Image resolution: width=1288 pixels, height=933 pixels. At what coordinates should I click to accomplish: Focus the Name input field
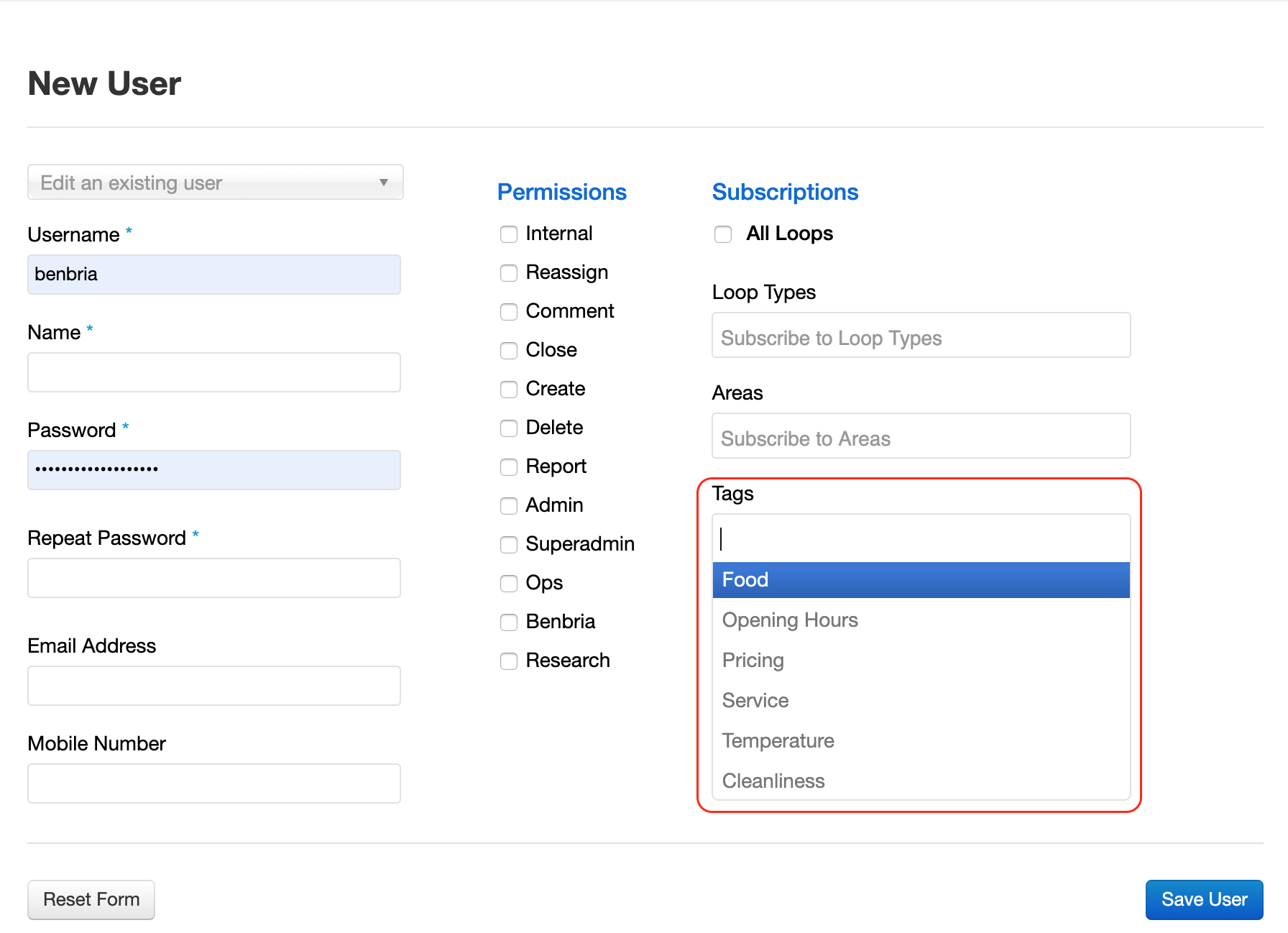[x=214, y=372]
